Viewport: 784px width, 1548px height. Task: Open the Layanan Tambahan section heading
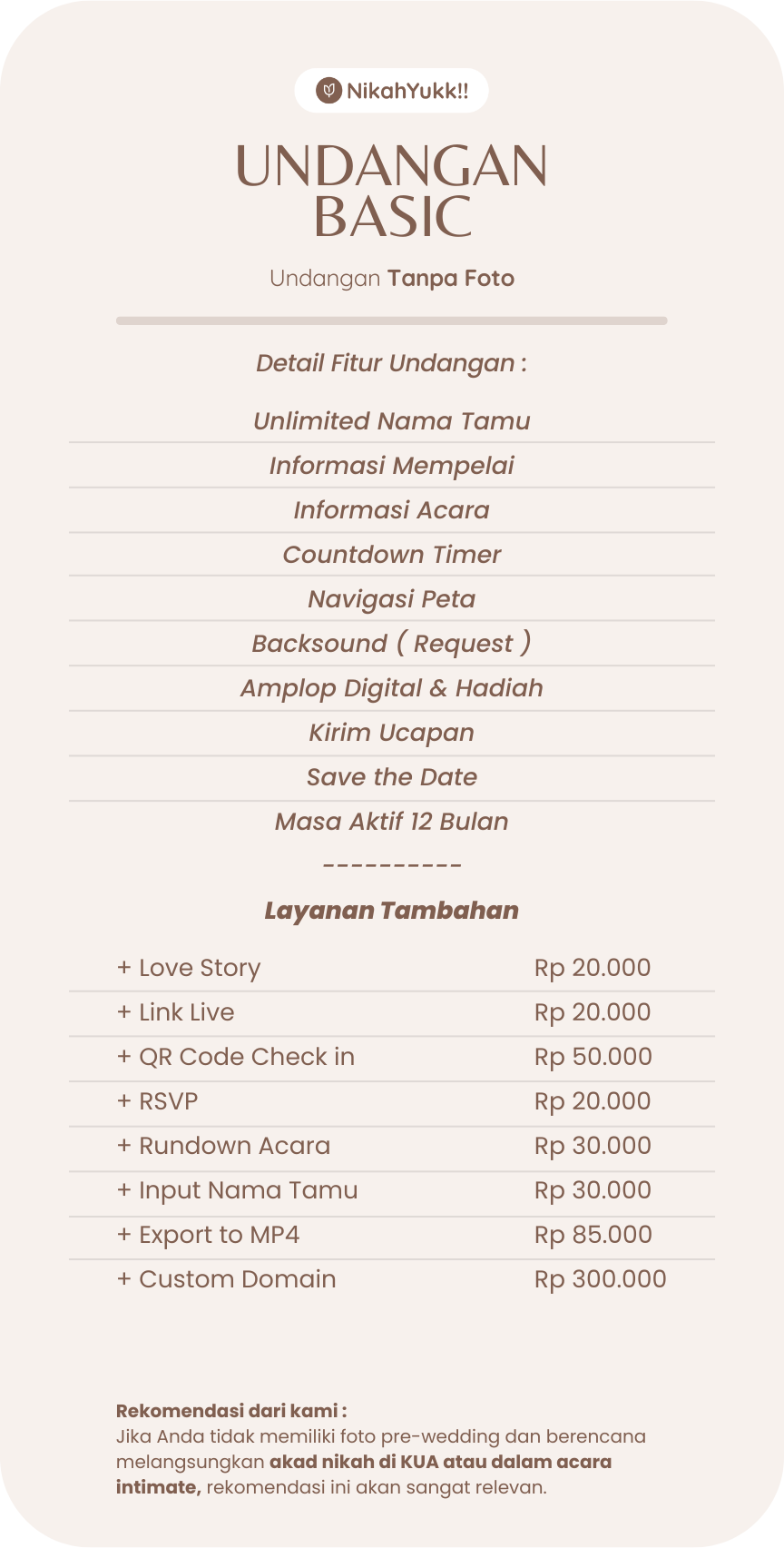click(391, 911)
